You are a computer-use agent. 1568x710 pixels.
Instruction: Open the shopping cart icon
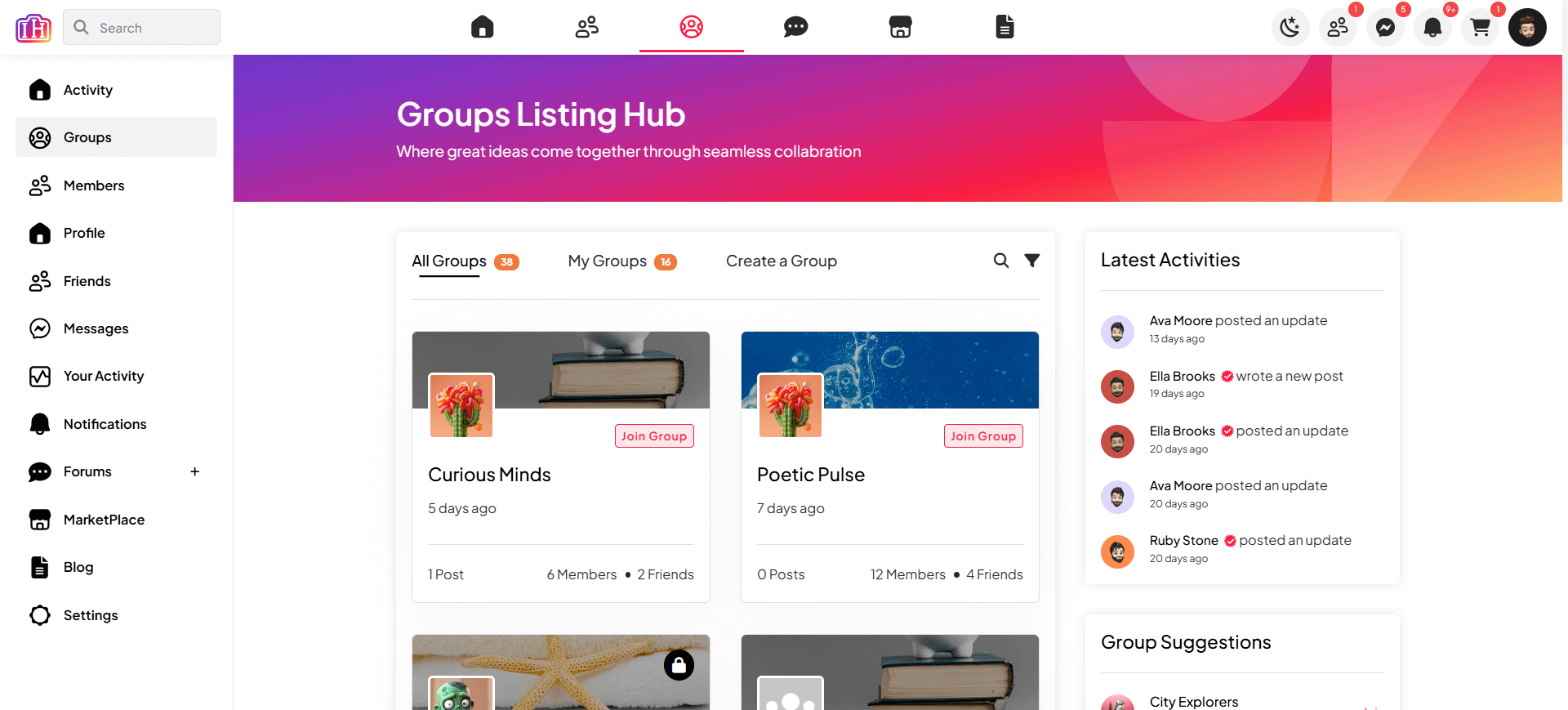(x=1480, y=28)
